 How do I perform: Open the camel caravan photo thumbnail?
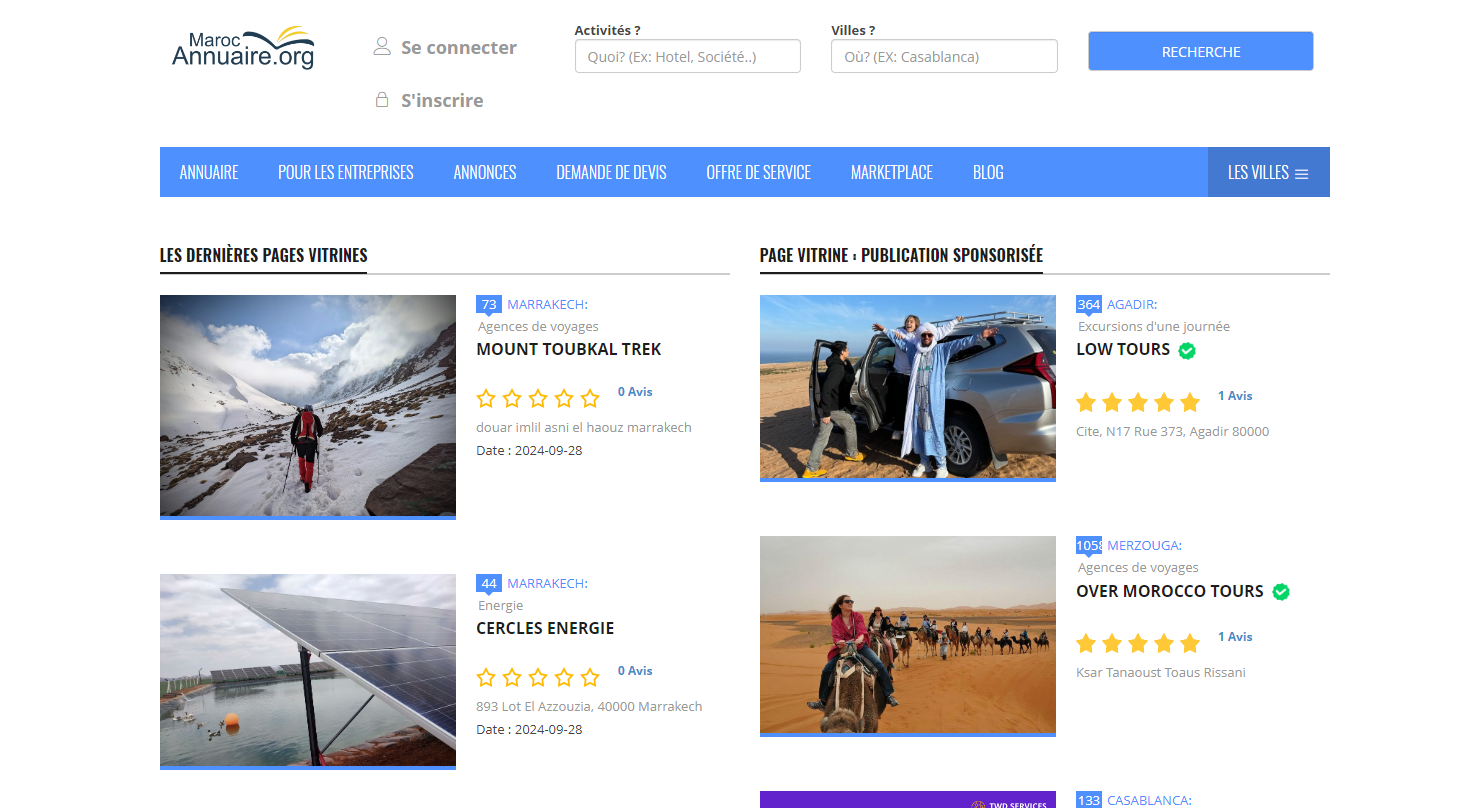(x=908, y=635)
